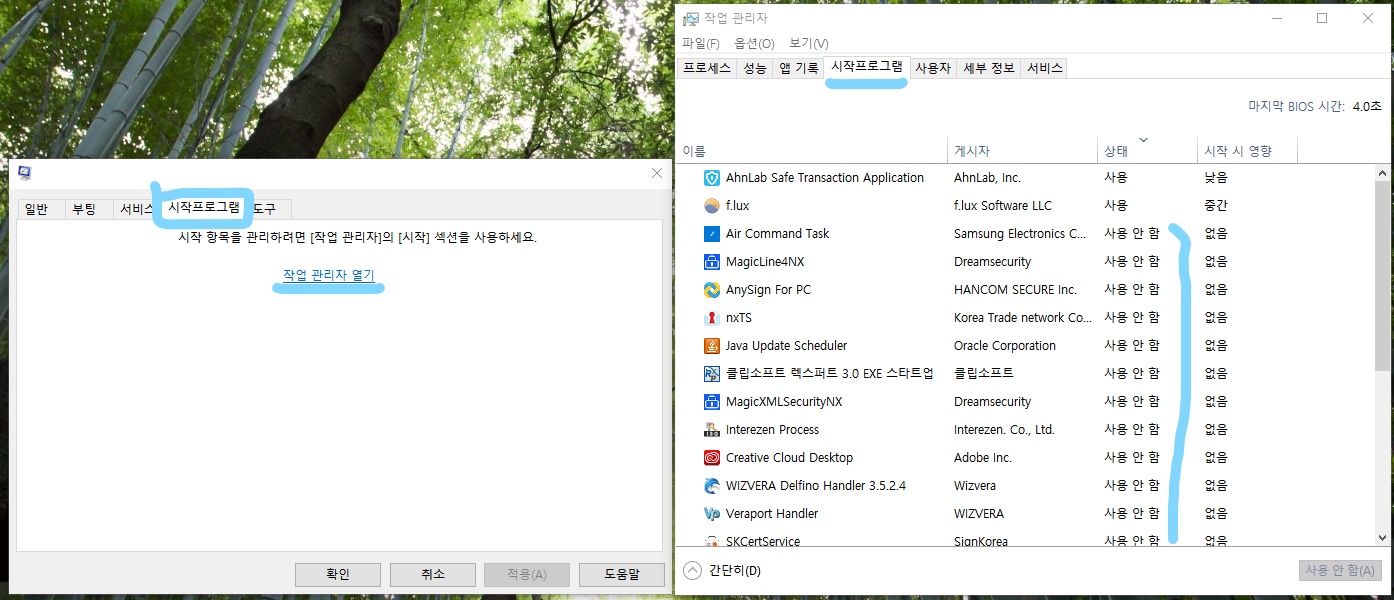The image size is (1394, 600).
Task: Click the Creative Cloud Desktop icon
Action: click(x=712, y=458)
